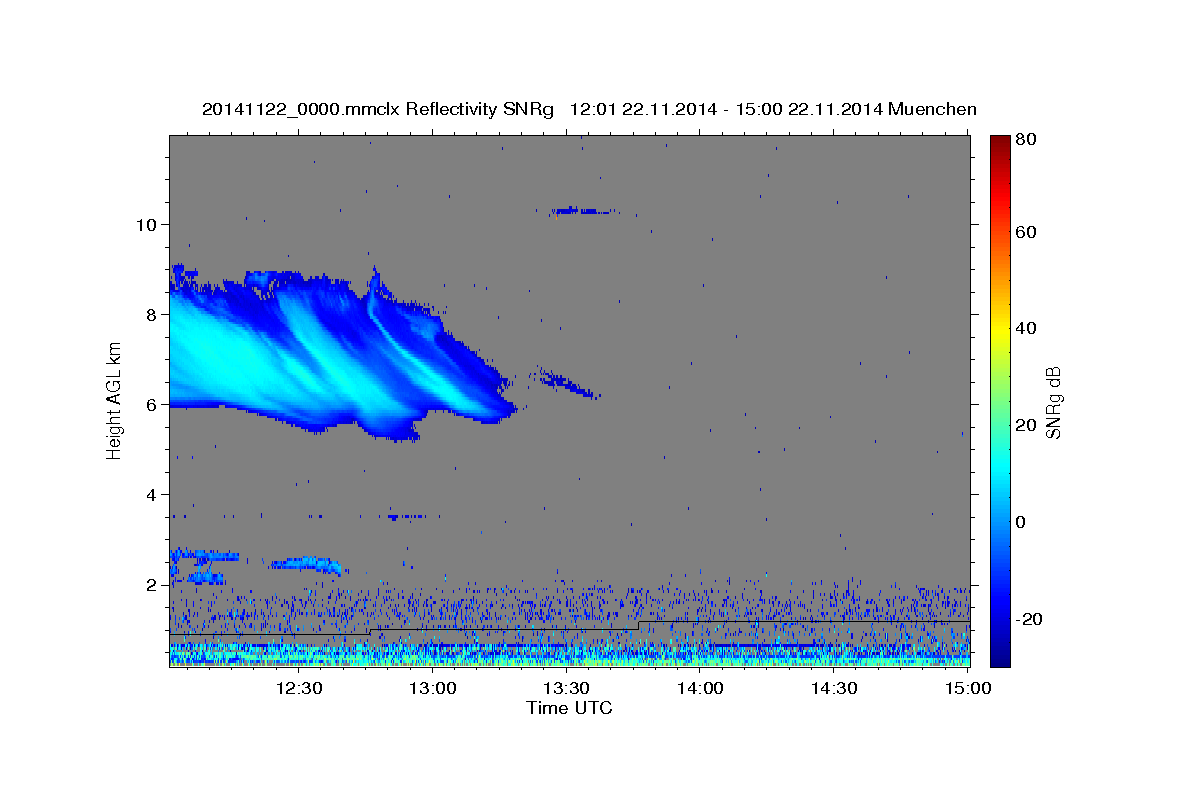Click the 'Height AGL km' axis label
1200x800 pixels.
point(114,401)
